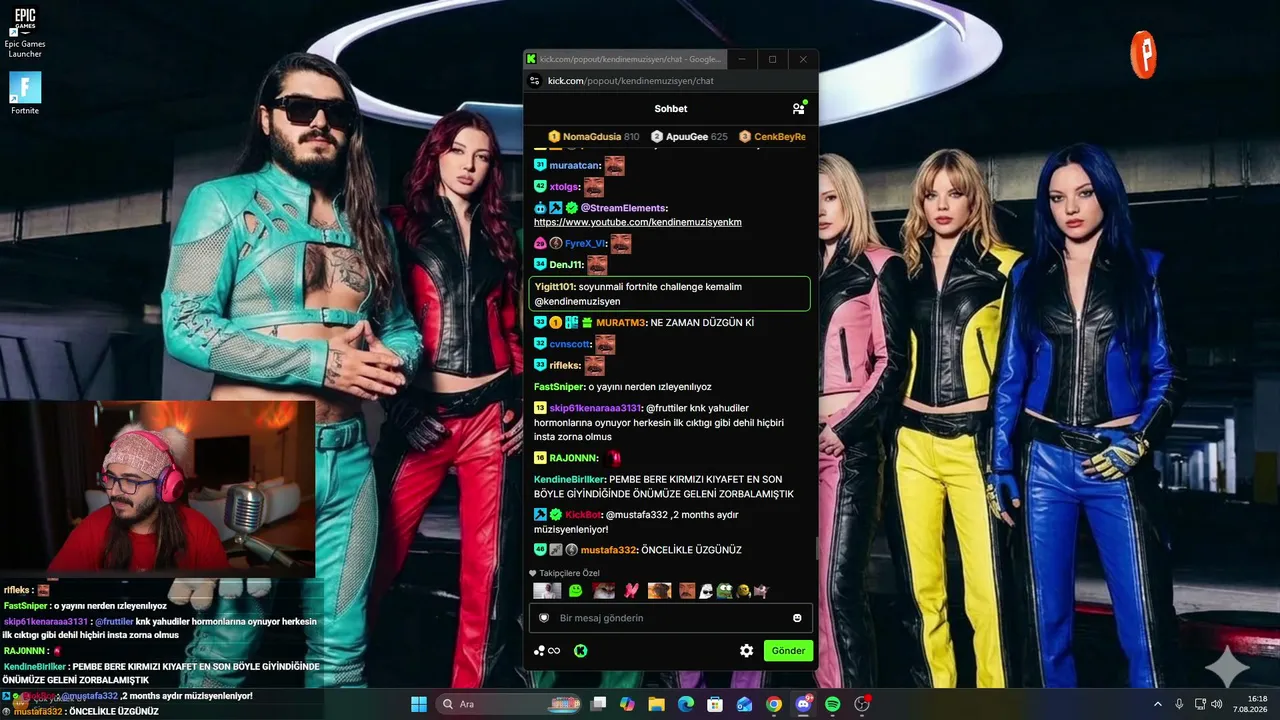Show hidden system tray icons
1280x720 pixels.
tap(1158, 704)
